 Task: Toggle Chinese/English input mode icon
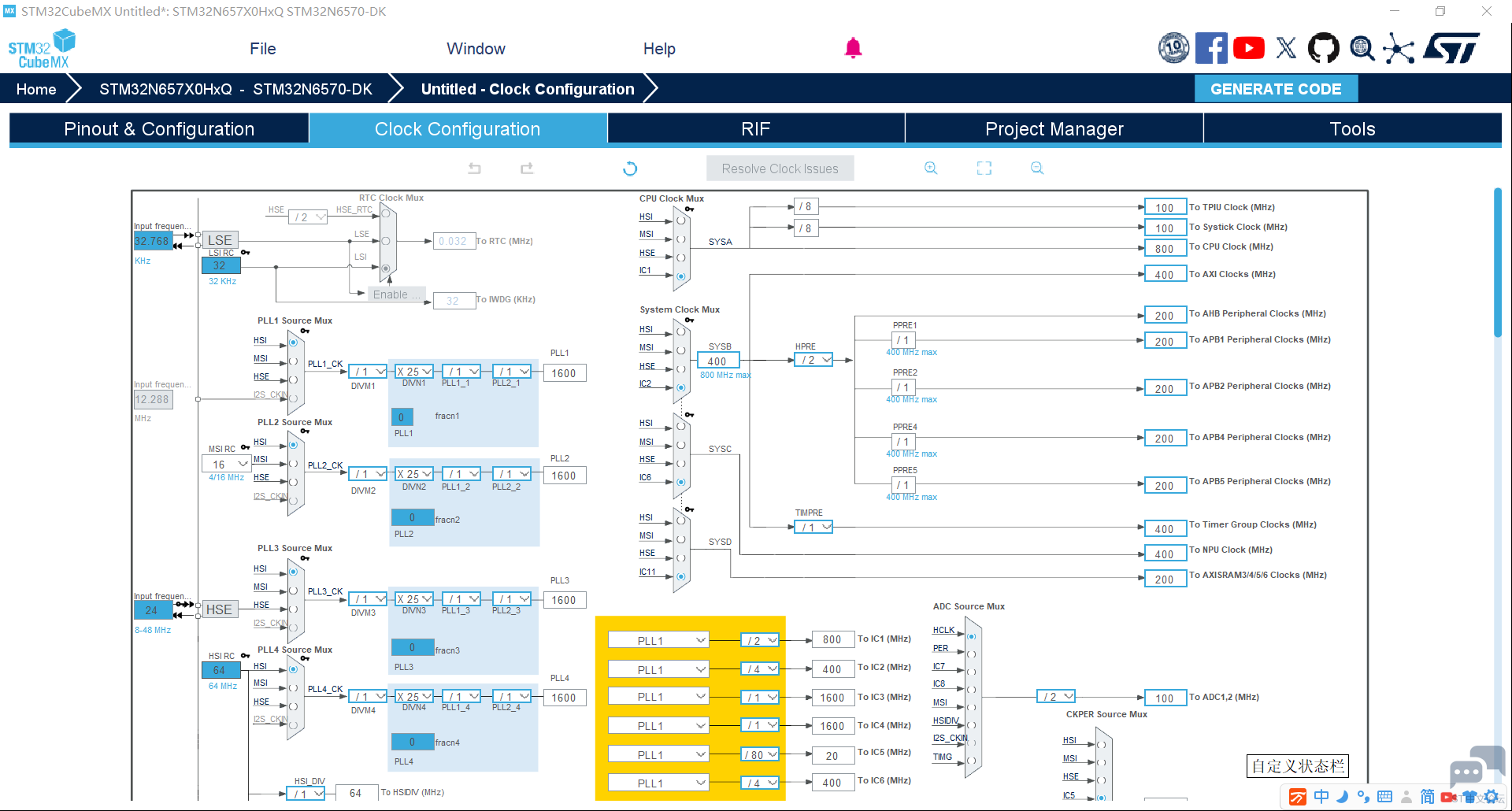(x=1321, y=797)
